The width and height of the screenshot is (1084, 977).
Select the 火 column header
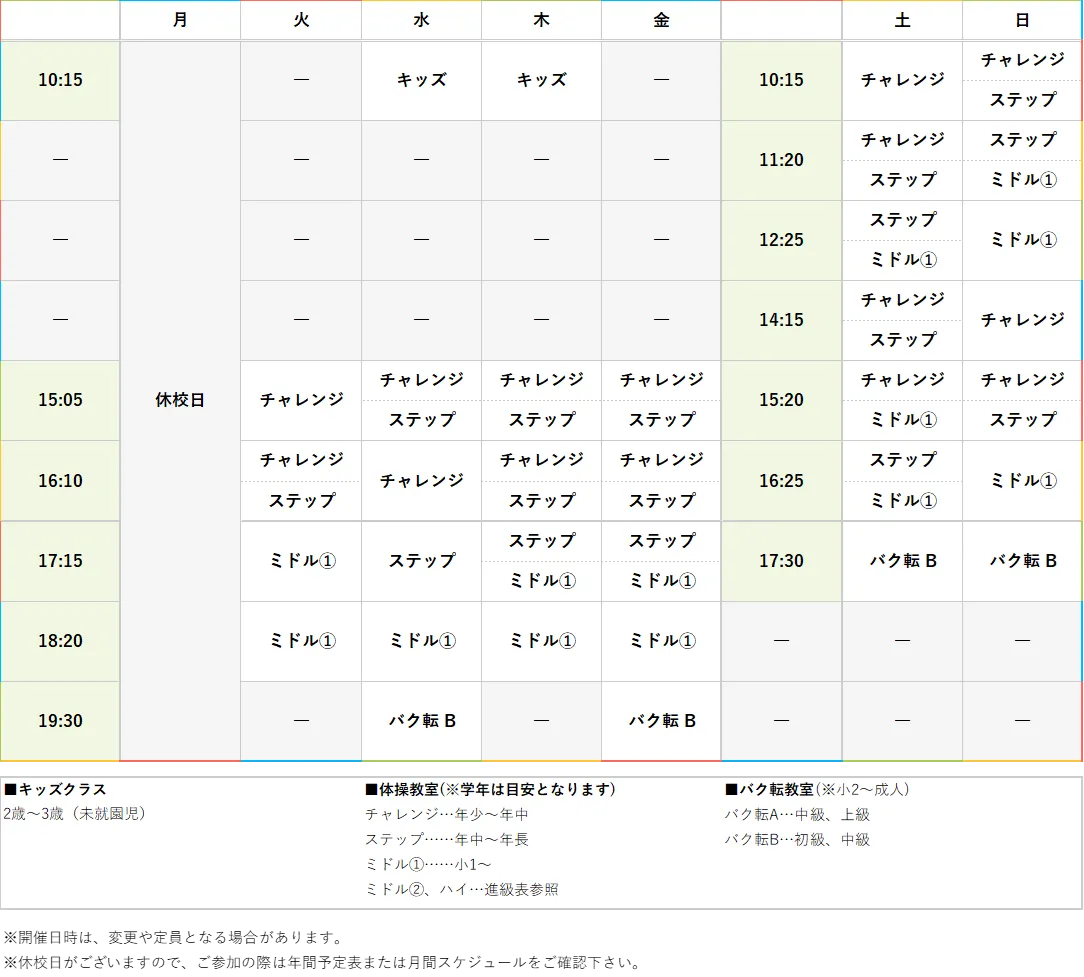(300, 20)
